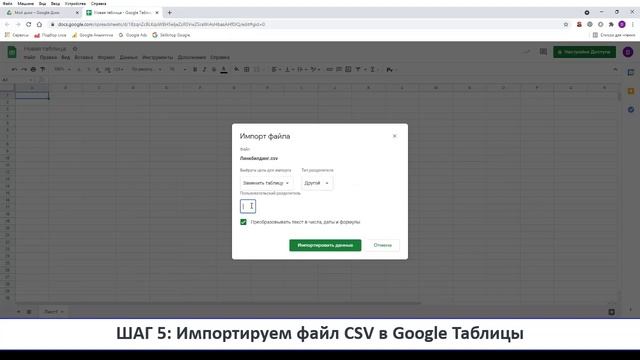Open the Borders tool in toolbar
The image size is (640, 360).
tap(247, 69)
